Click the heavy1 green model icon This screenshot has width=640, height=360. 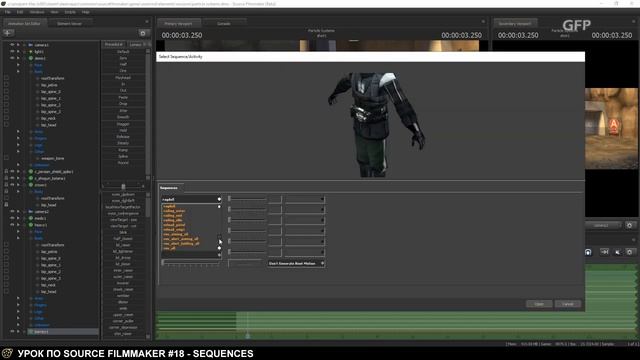[31, 225]
